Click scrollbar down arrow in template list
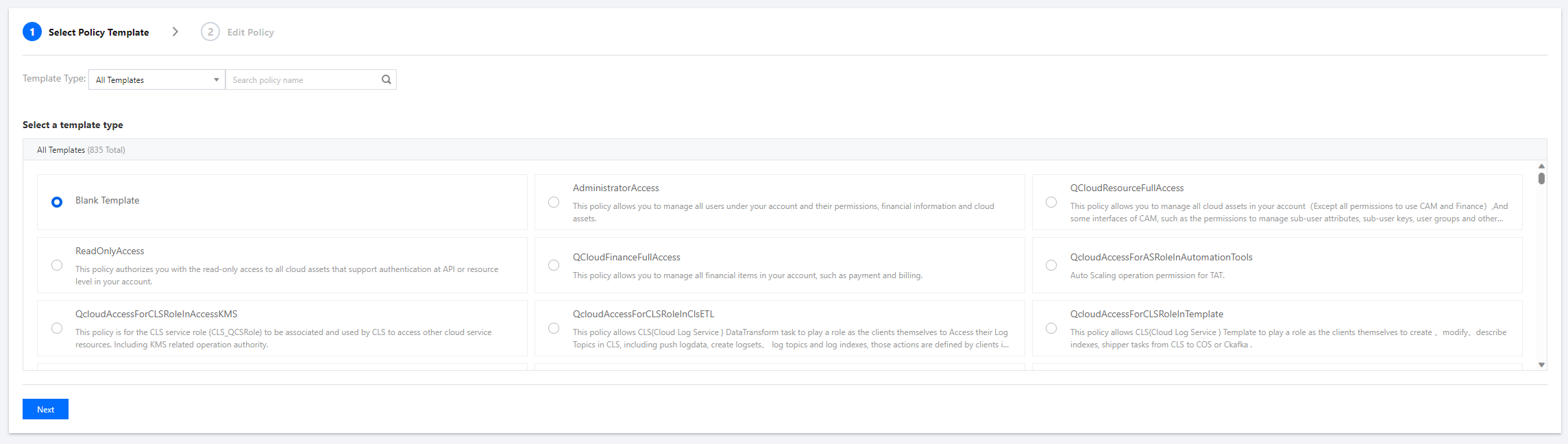Screen dimensions: 1568x444 coord(1541,365)
